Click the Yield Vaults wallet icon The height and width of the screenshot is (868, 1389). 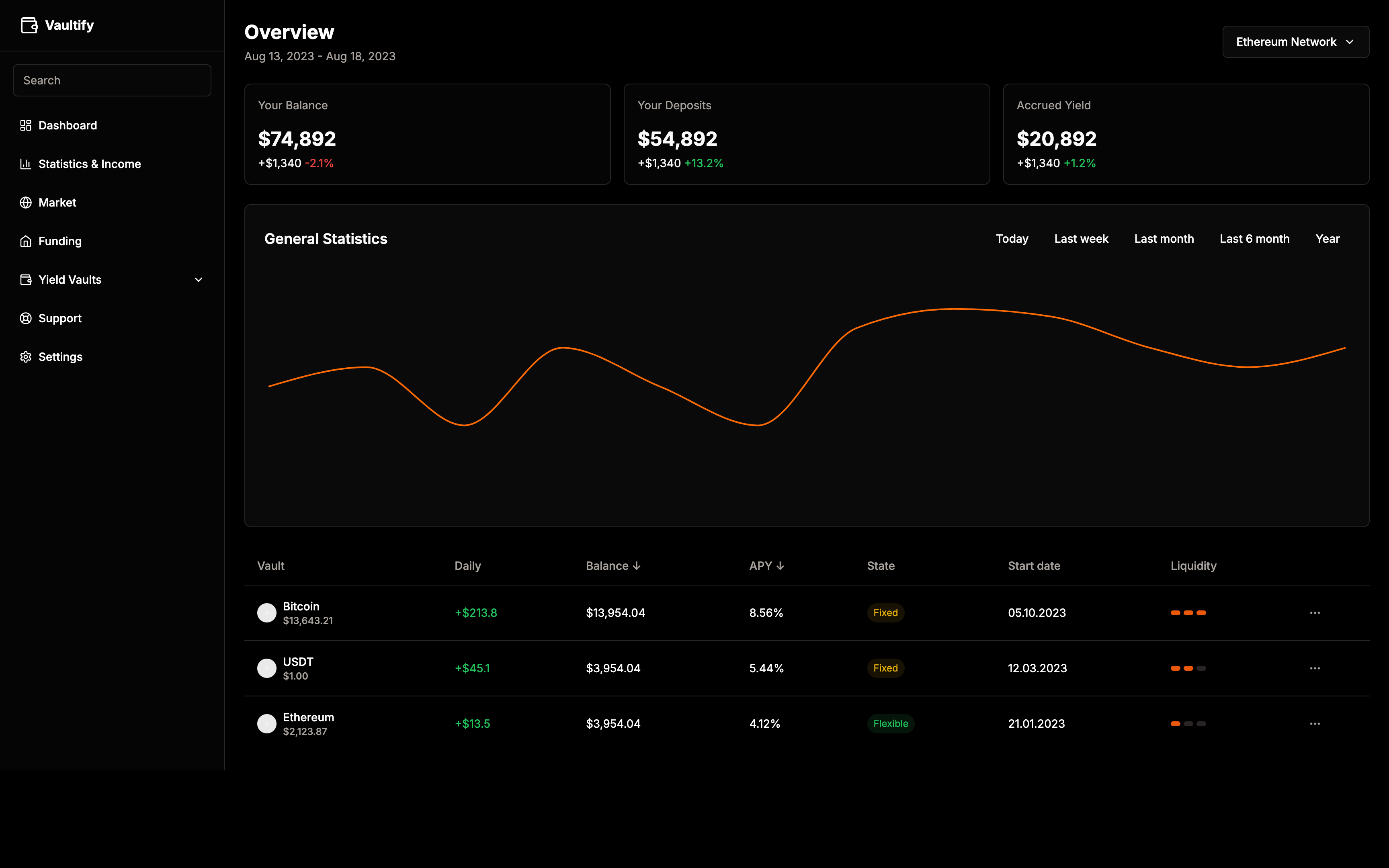click(x=26, y=280)
